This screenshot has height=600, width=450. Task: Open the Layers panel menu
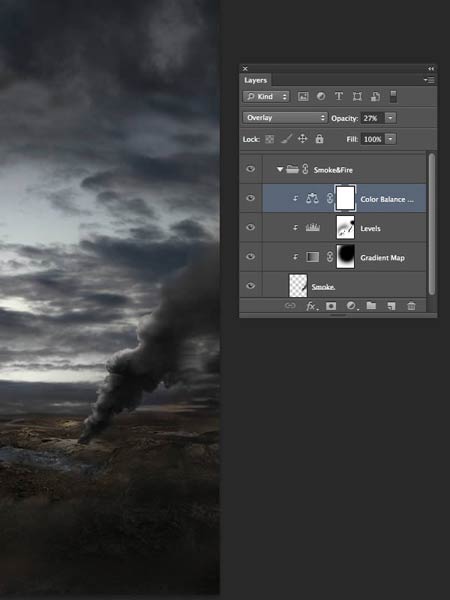point(429,80)
